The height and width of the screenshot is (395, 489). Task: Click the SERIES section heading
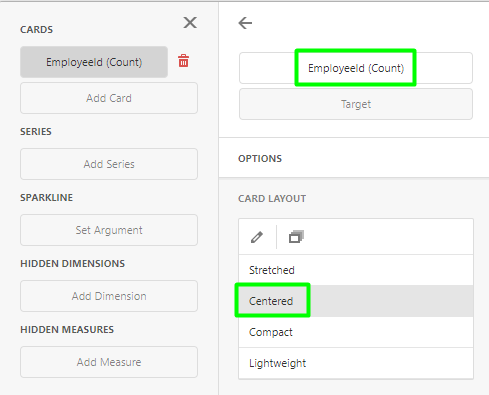coord(36,132)
